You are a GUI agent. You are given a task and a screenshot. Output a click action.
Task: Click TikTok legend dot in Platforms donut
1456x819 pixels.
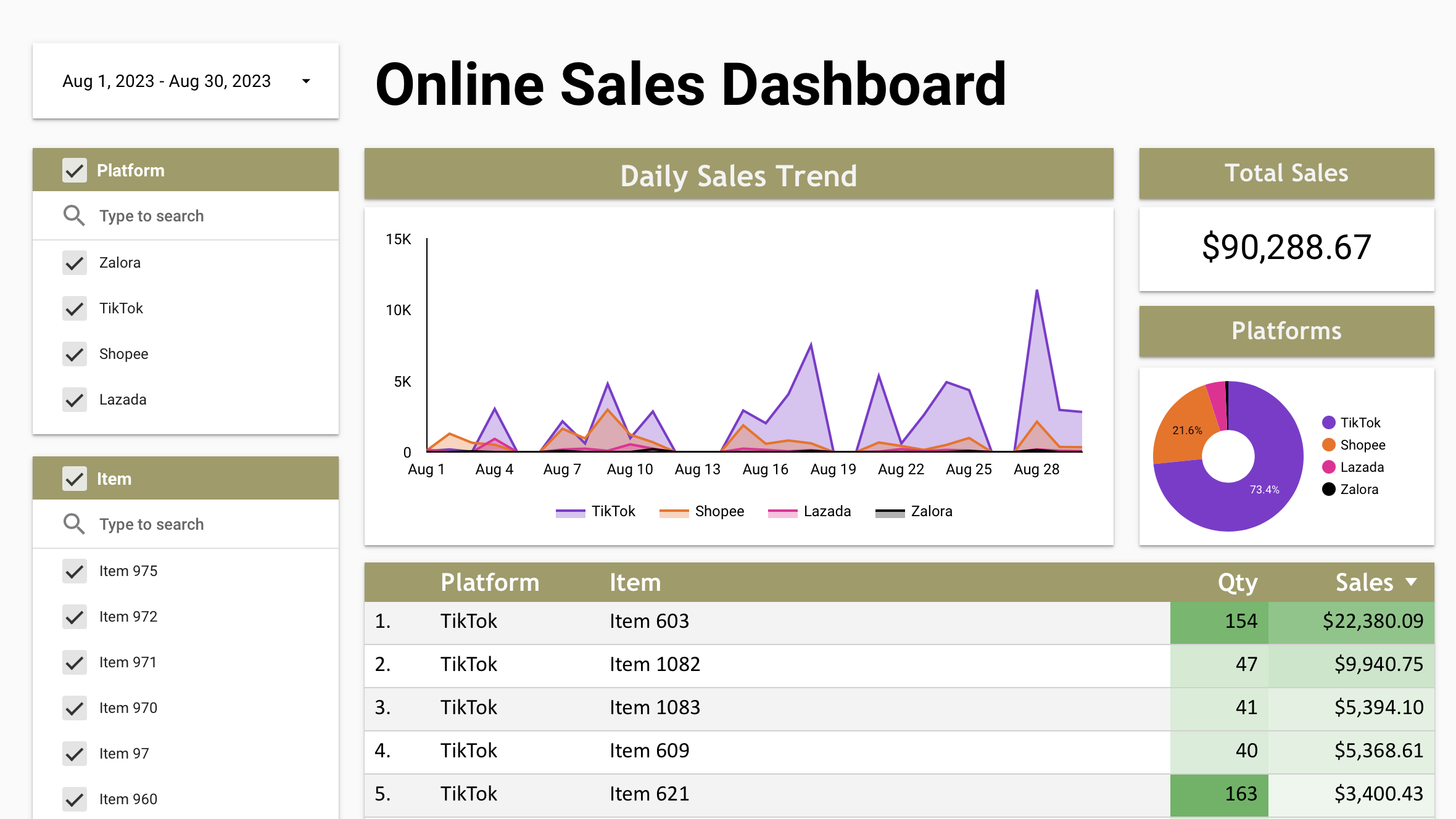coord(1328,422)
